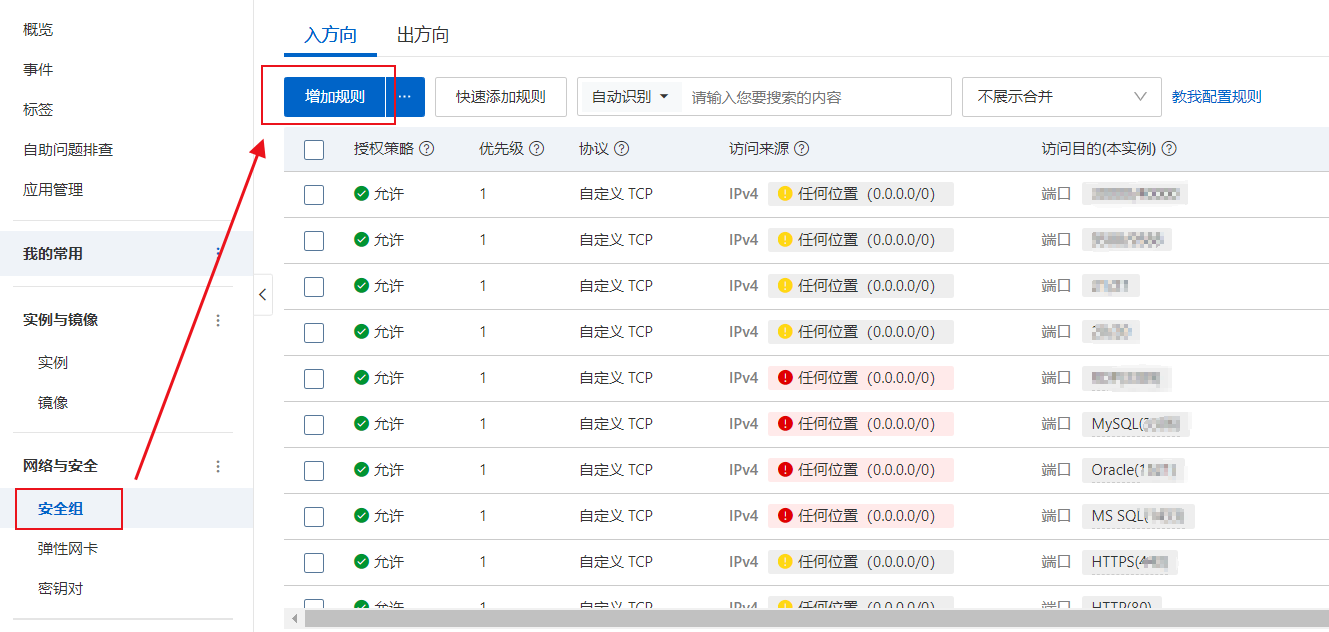
Task: Open the three-dot menu beside 网络与安全
Action: [219, 466]
